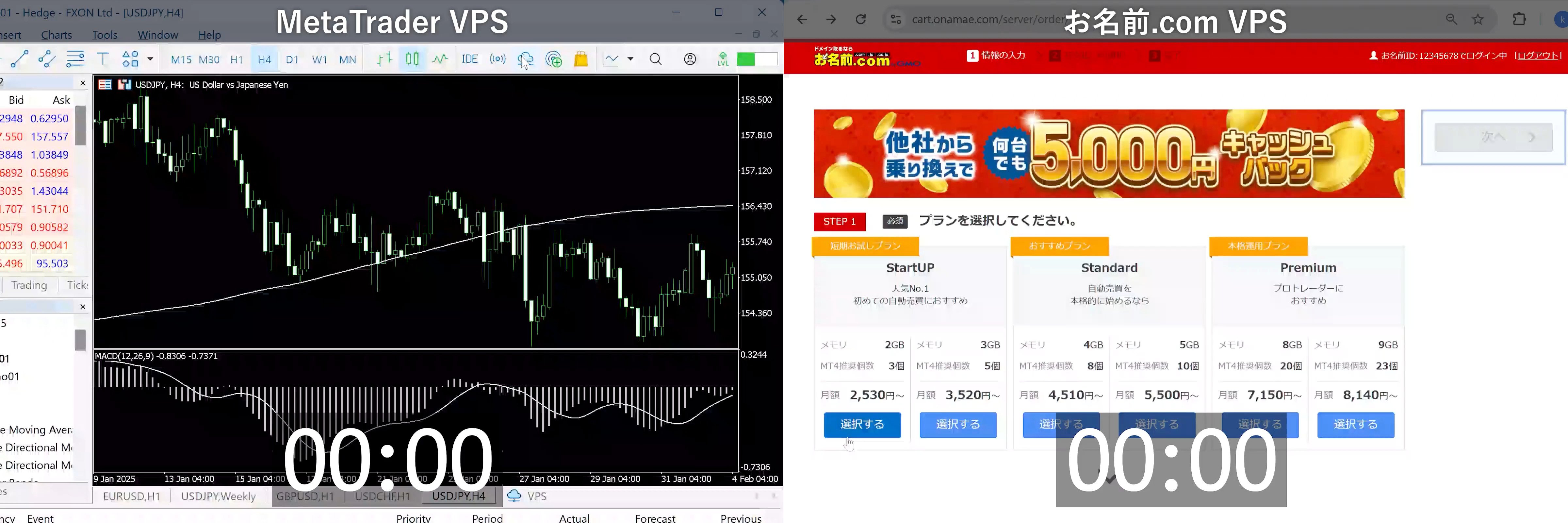Click the target-with-plus toolbar icon
The width and height of the screenshot is (1568, 523).
(x=554, y=59)
